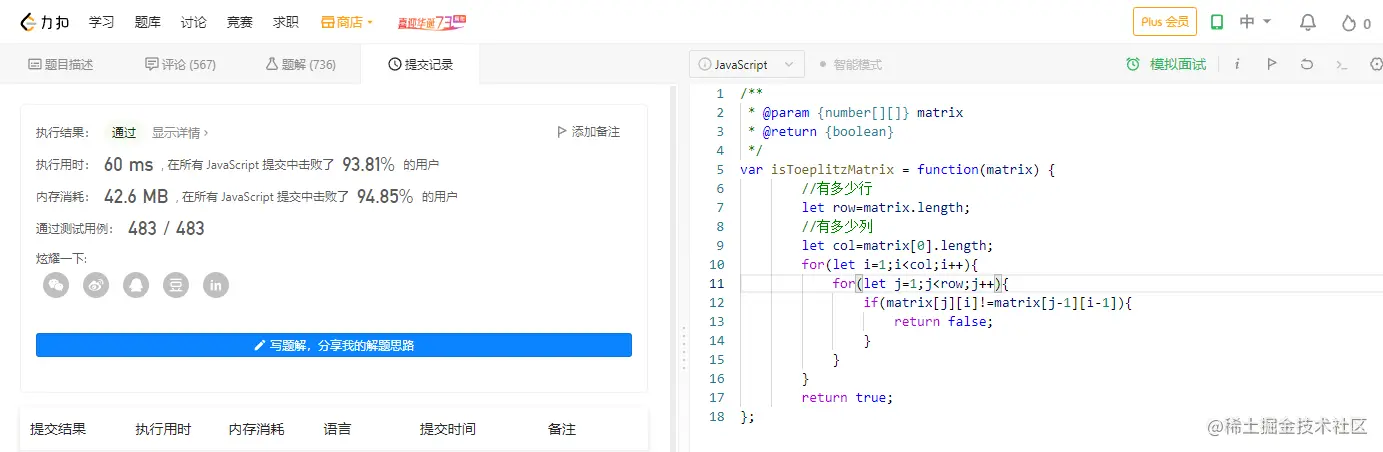The image size is (1383, 452).
Task: Share result via Douban icon
Action: [x=176, y=285]
